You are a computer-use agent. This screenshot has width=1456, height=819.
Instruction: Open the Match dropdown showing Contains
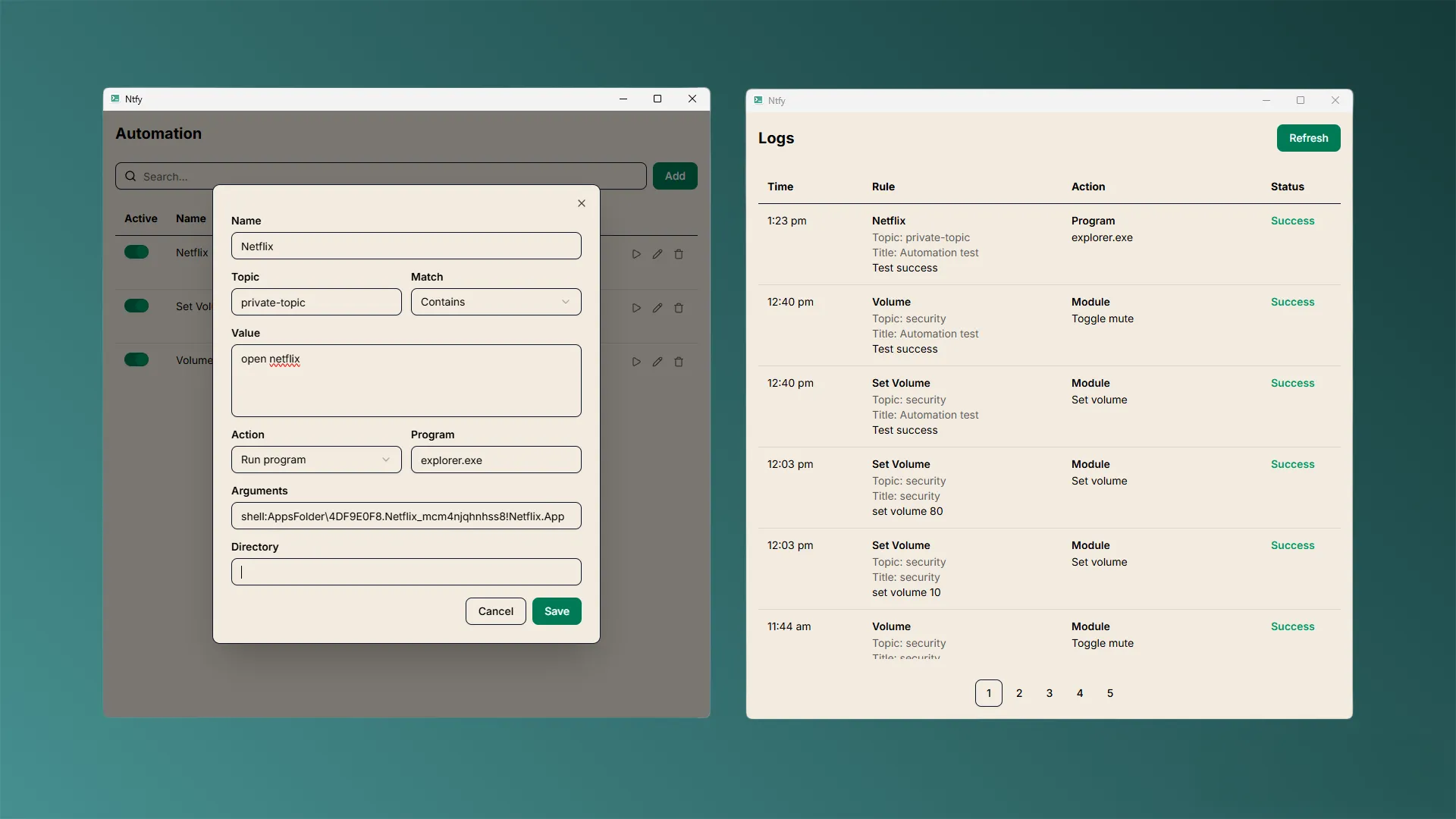496,302
